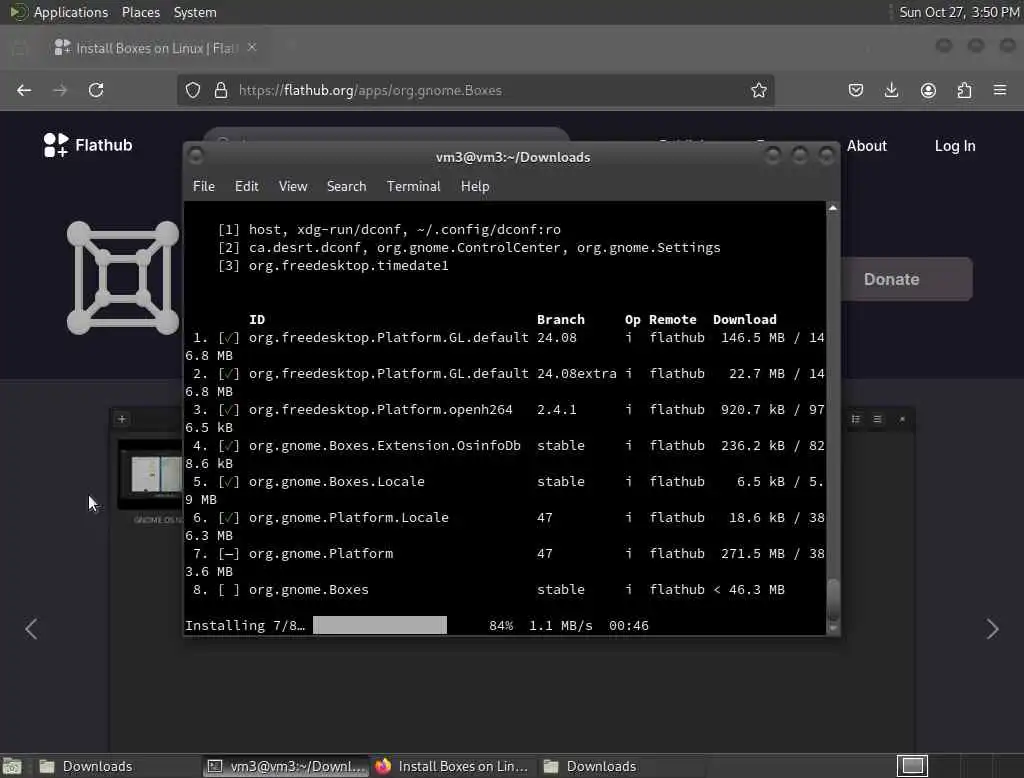Click the installation progress bar in terminal

point(380,625)
